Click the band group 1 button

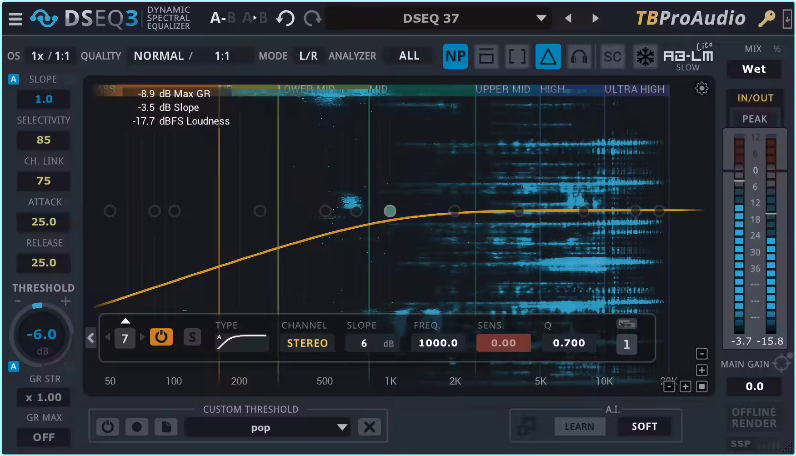pyautogui.click(x=626, y=344)
